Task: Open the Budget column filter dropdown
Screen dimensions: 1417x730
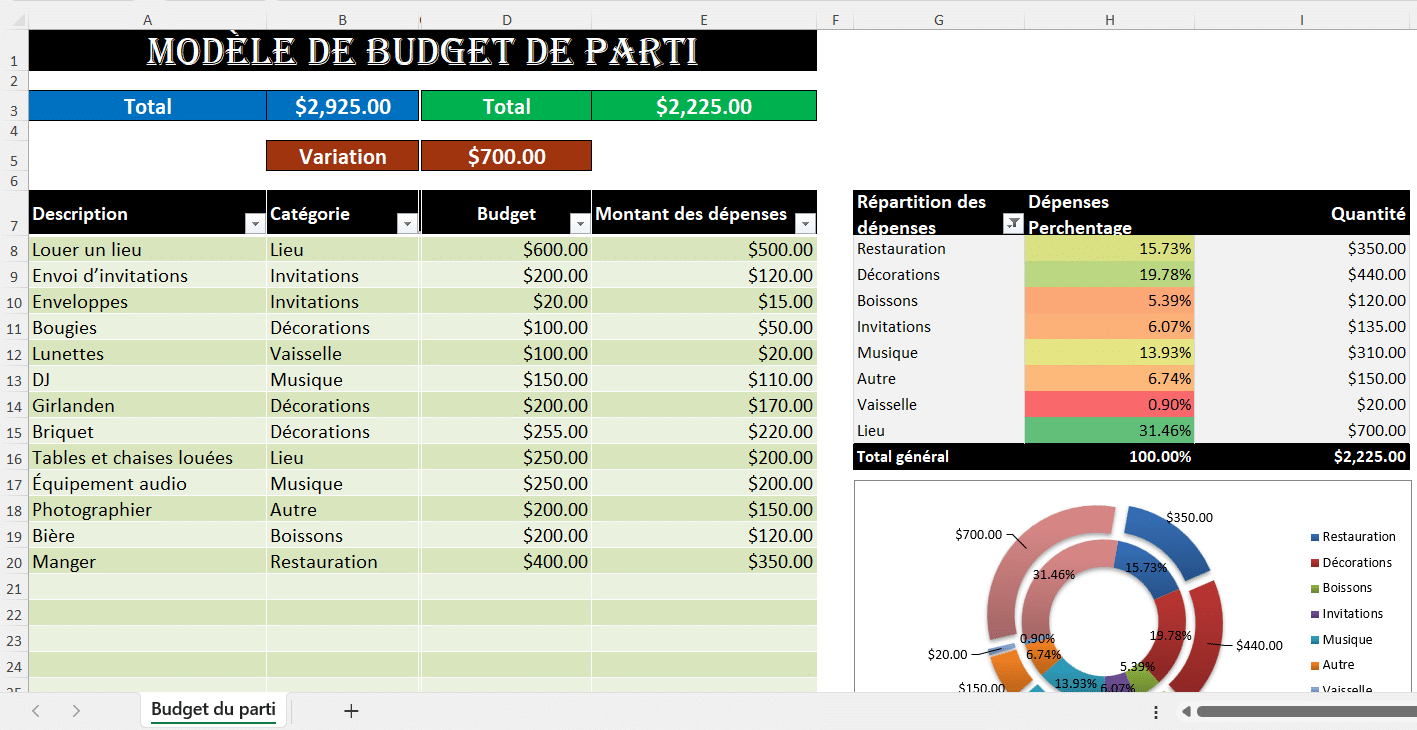Action: click(579, 224)
